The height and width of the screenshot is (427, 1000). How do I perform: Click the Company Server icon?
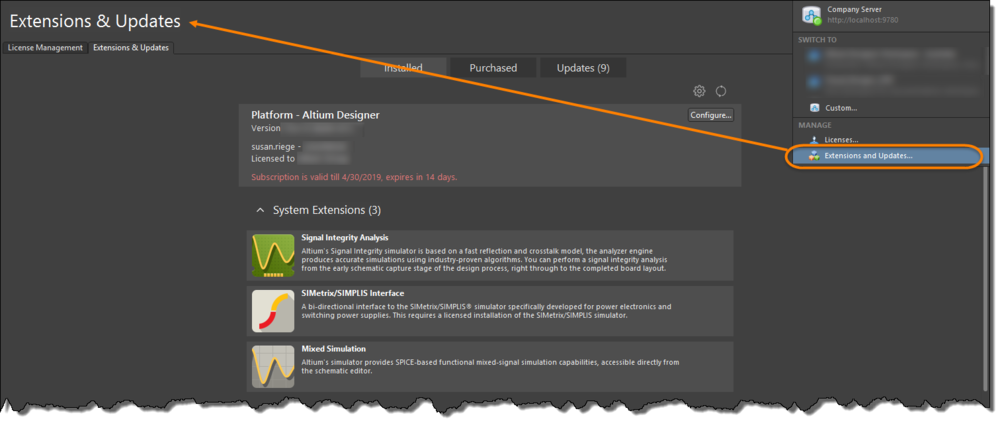point(811,14)
